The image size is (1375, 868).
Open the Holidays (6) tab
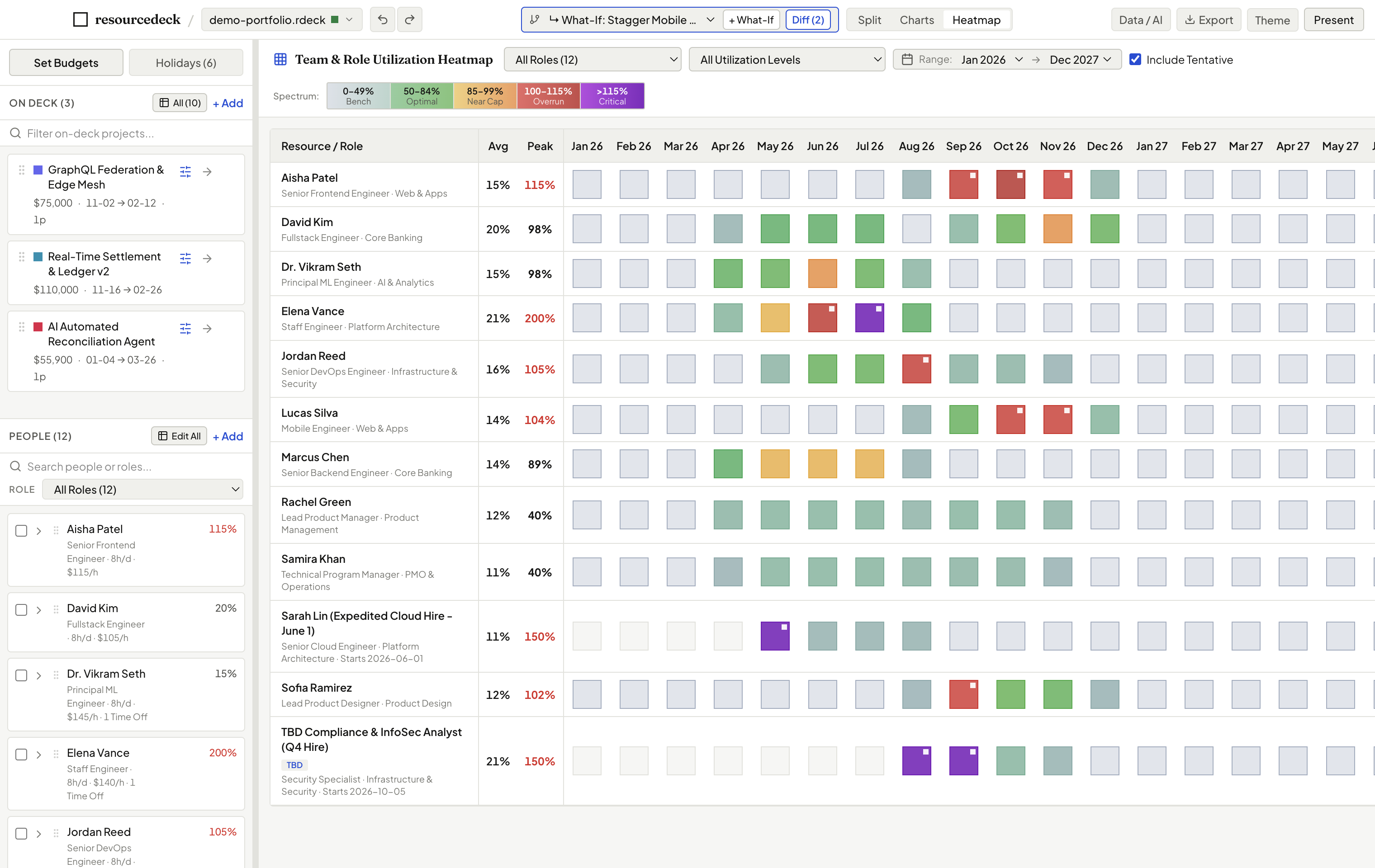(185, 62)
